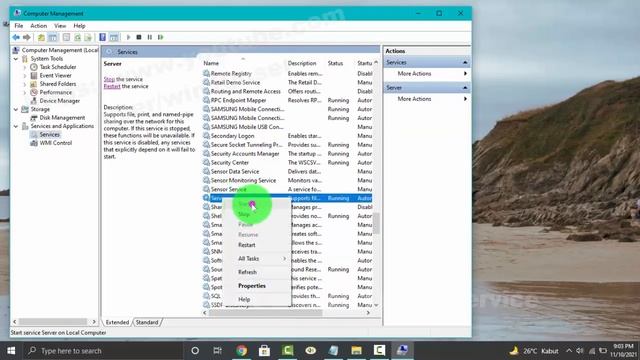Image resolution: width=640 pixels, height=360 pixels.
Task: Click the Task Scheduler clock icon
Action: click(x=34, y=67)
